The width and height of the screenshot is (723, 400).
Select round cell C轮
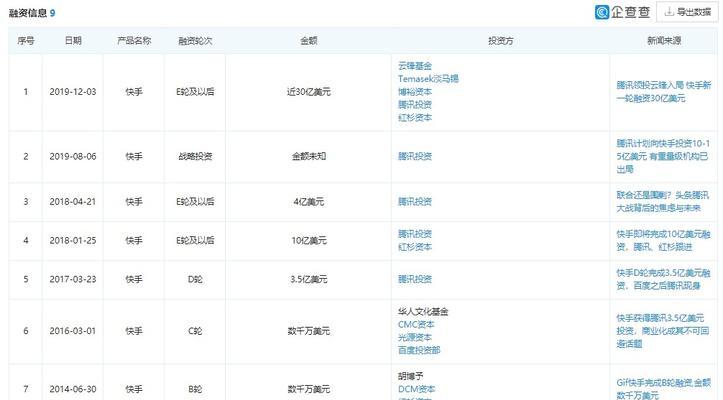[195, 331]
